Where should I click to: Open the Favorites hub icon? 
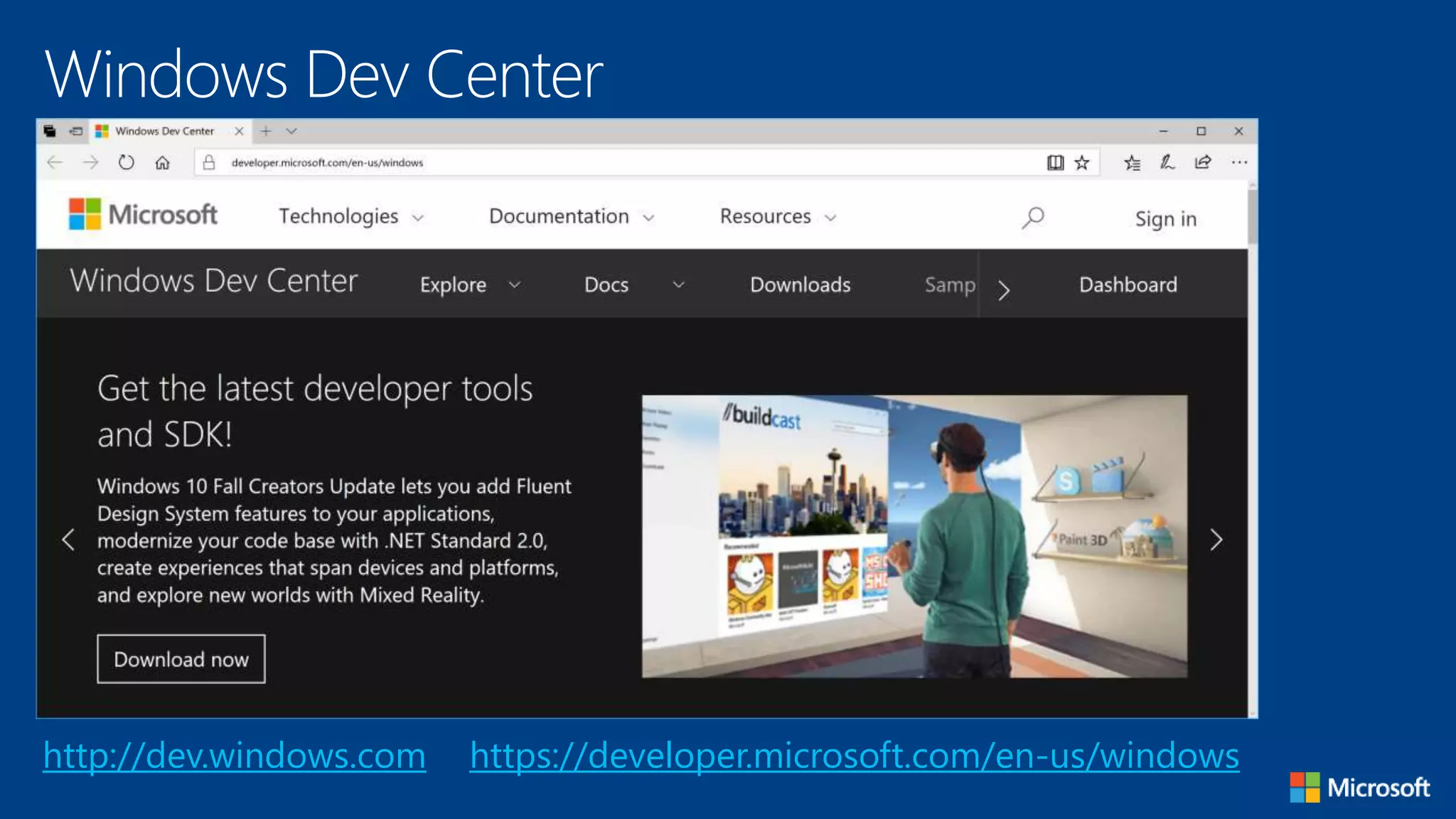1133,163
